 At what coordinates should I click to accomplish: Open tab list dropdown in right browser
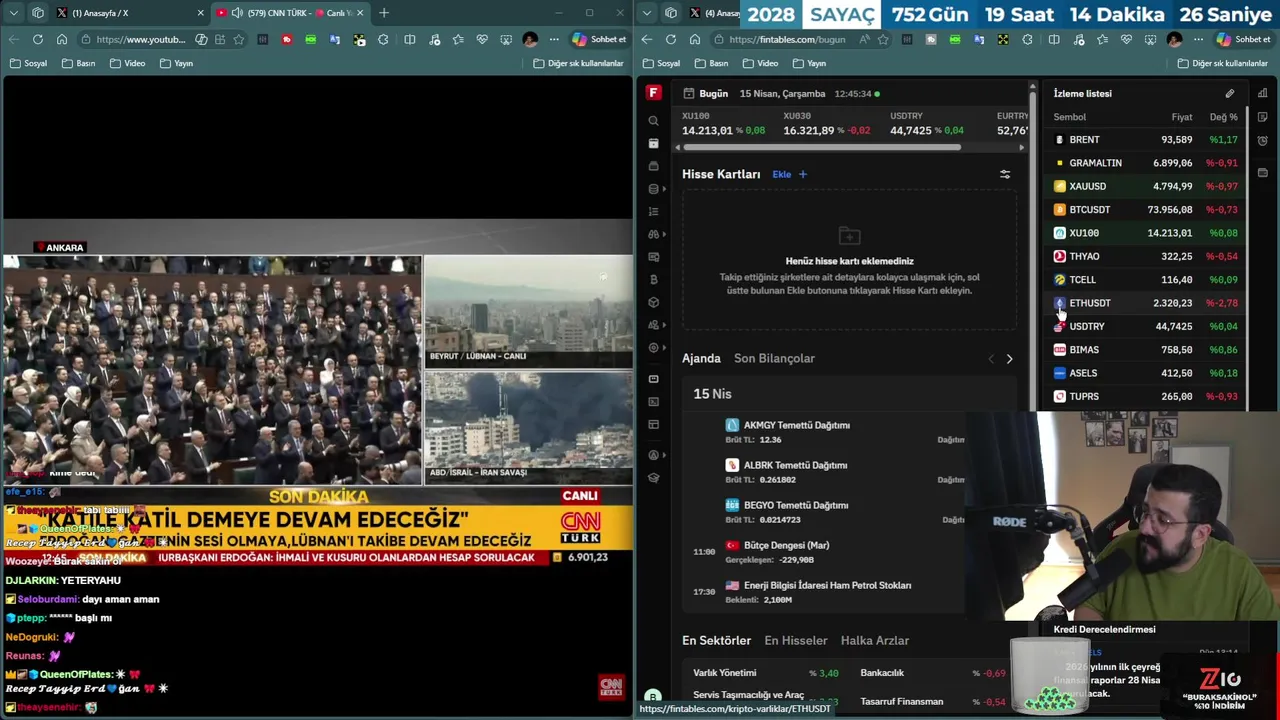coord(647,13)
